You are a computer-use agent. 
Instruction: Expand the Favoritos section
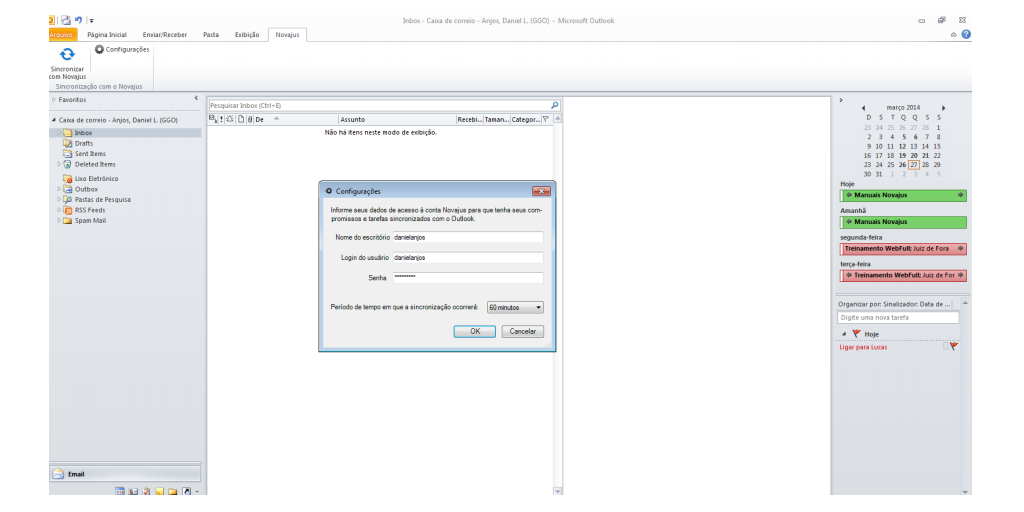[x=54, y=100]
